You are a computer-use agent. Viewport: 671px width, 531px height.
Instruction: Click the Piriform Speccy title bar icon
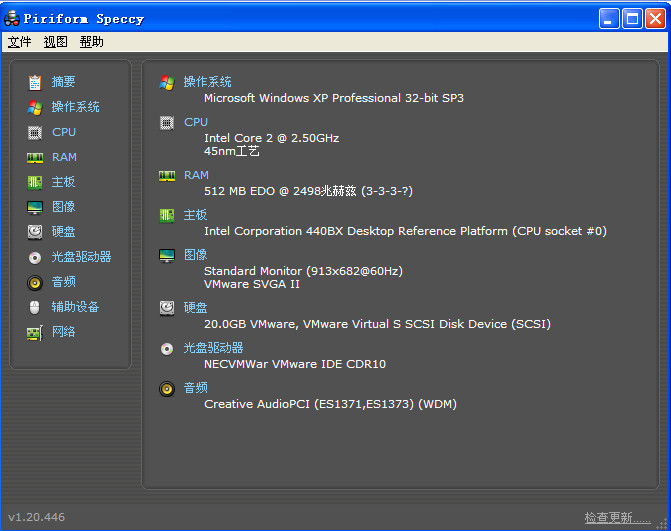(12, 18)
